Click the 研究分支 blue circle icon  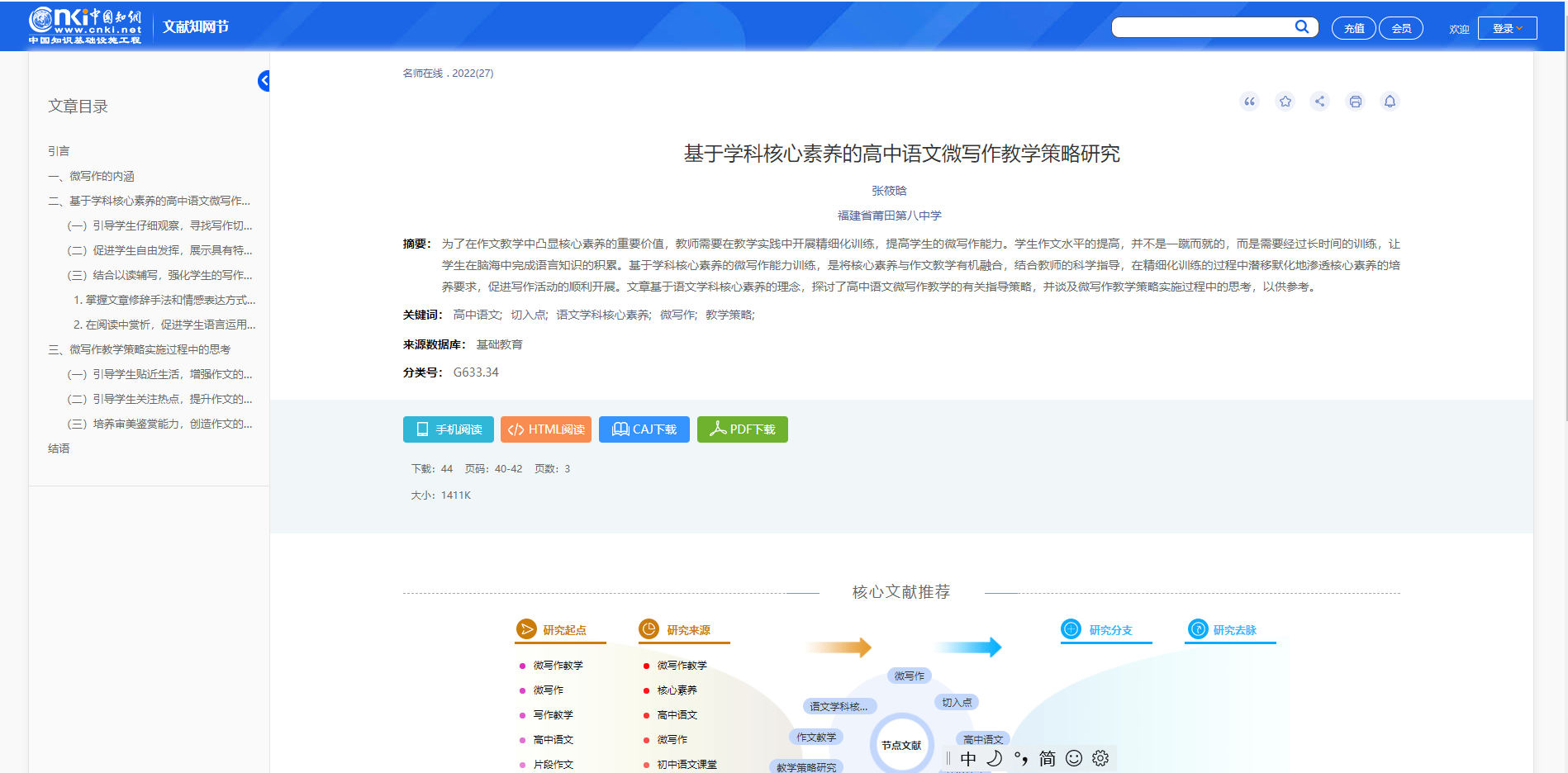coord(1071,629)
